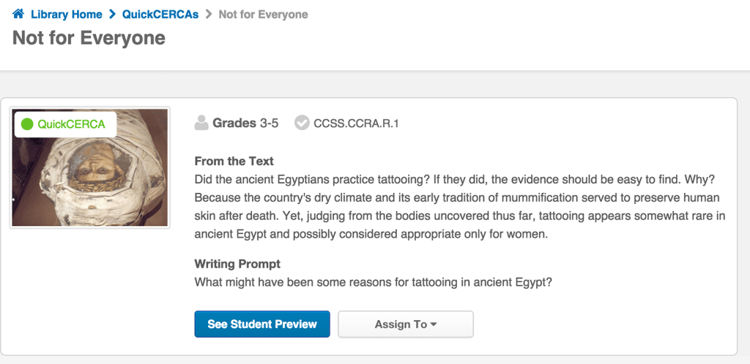Click the Writing Prompt heading
The height and width of the screenshot is (364, 750).
click(237, 264)
